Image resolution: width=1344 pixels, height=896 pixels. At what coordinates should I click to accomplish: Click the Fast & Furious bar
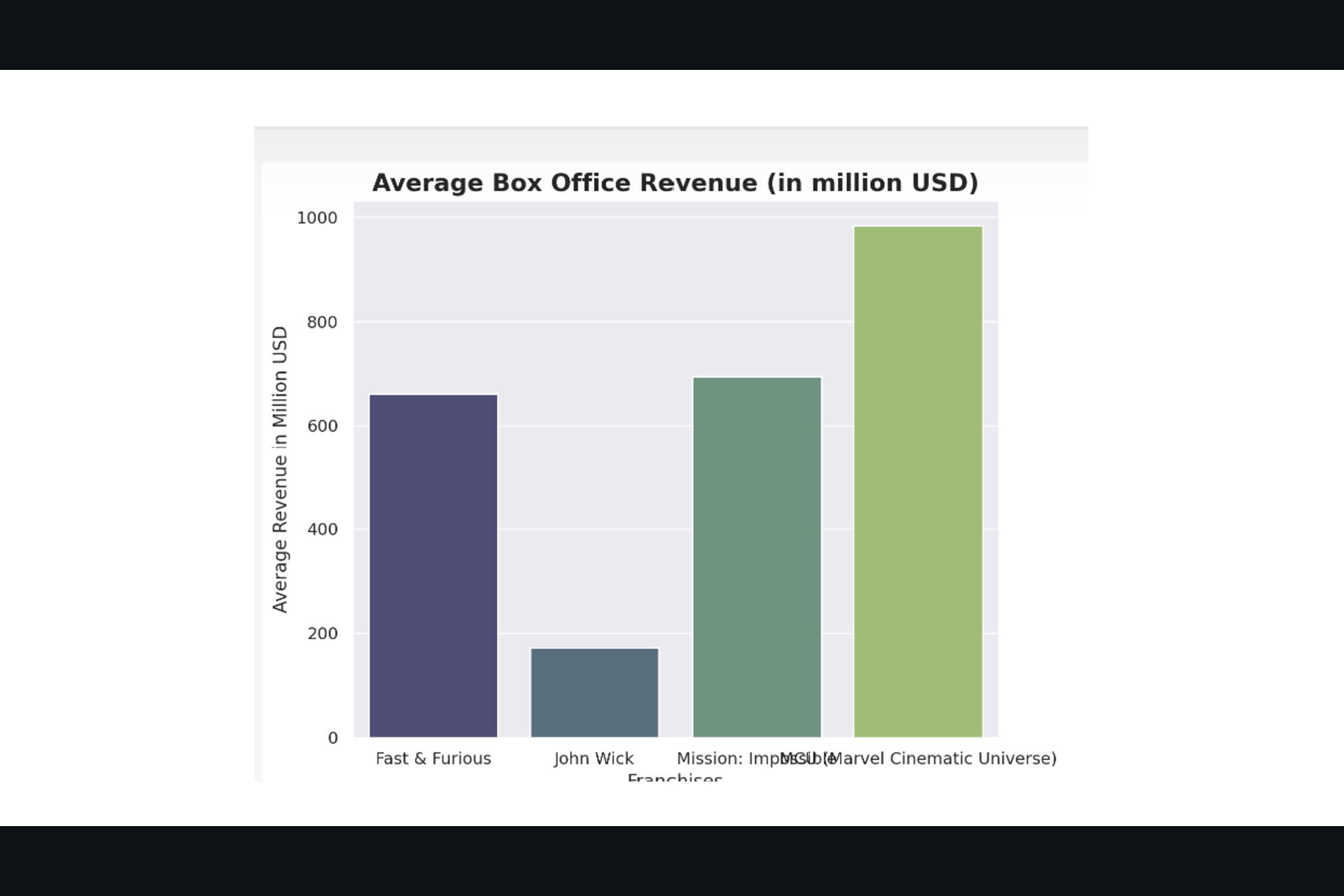tap(433, 566)
